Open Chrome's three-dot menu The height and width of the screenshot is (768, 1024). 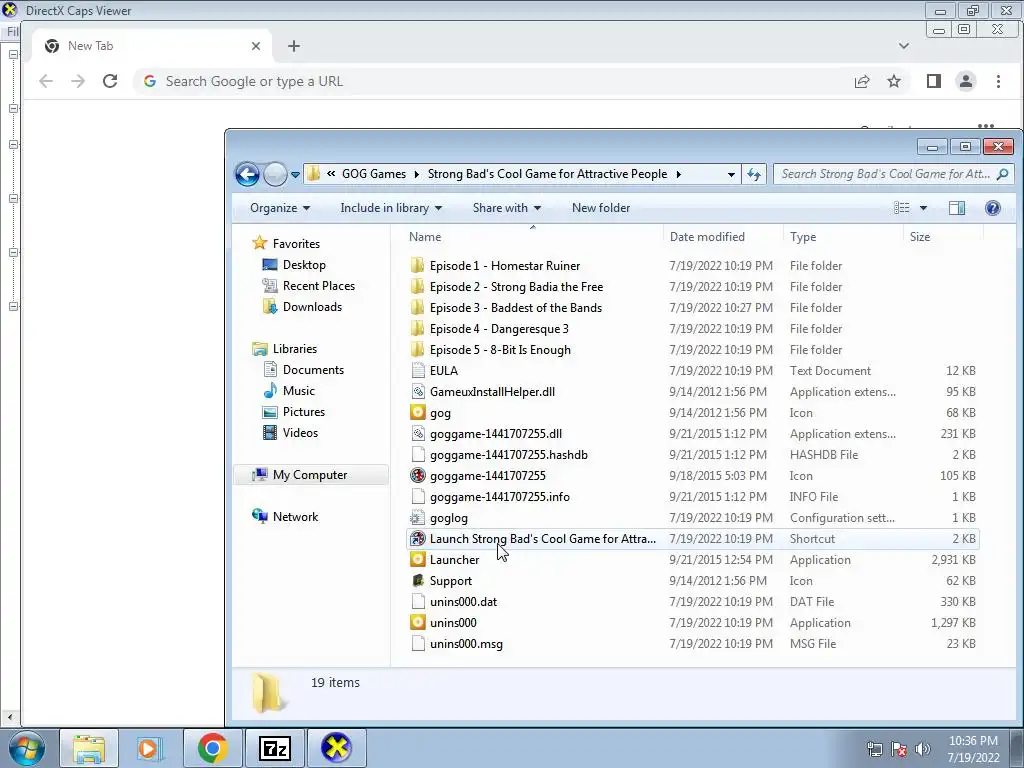click(998, 81)
